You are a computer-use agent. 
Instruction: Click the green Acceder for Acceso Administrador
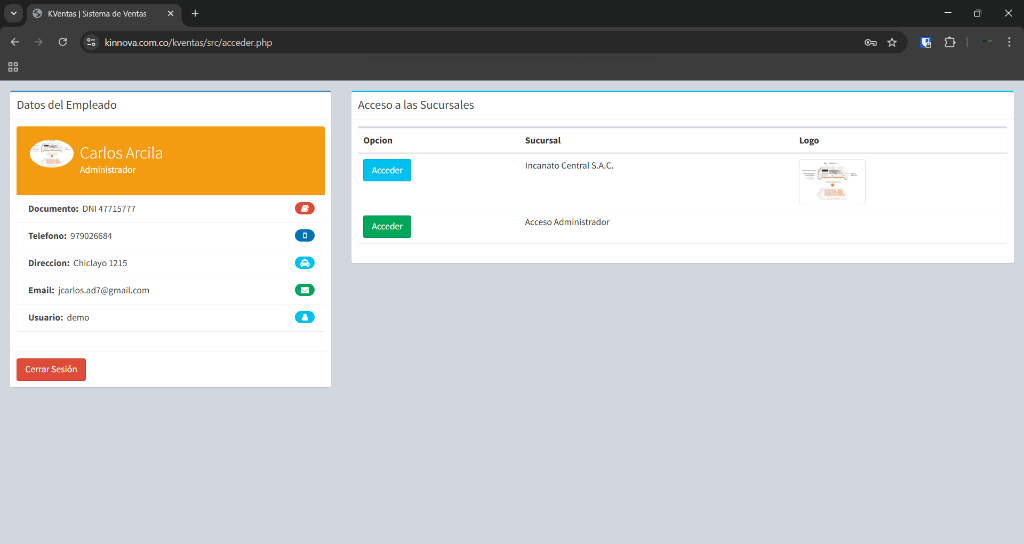[x=387, y=226]
